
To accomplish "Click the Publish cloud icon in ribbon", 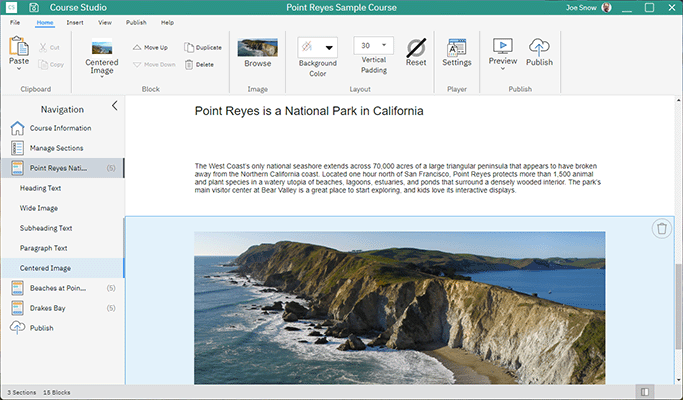I will [539, 47].
